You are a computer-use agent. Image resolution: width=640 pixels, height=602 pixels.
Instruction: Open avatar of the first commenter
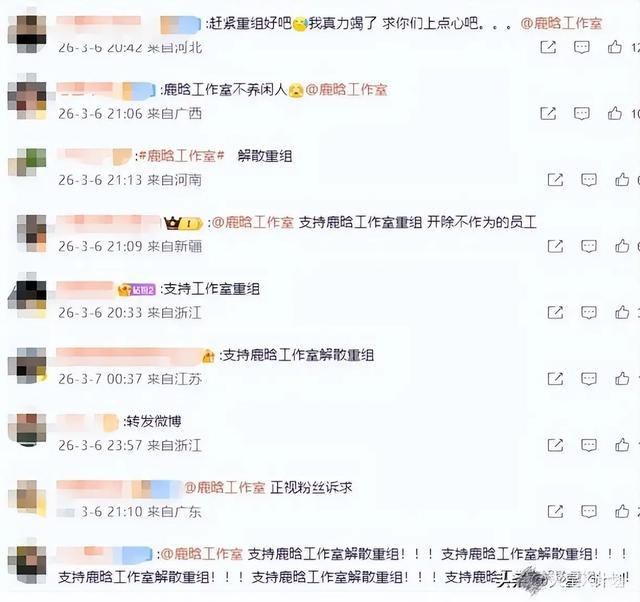27,33
